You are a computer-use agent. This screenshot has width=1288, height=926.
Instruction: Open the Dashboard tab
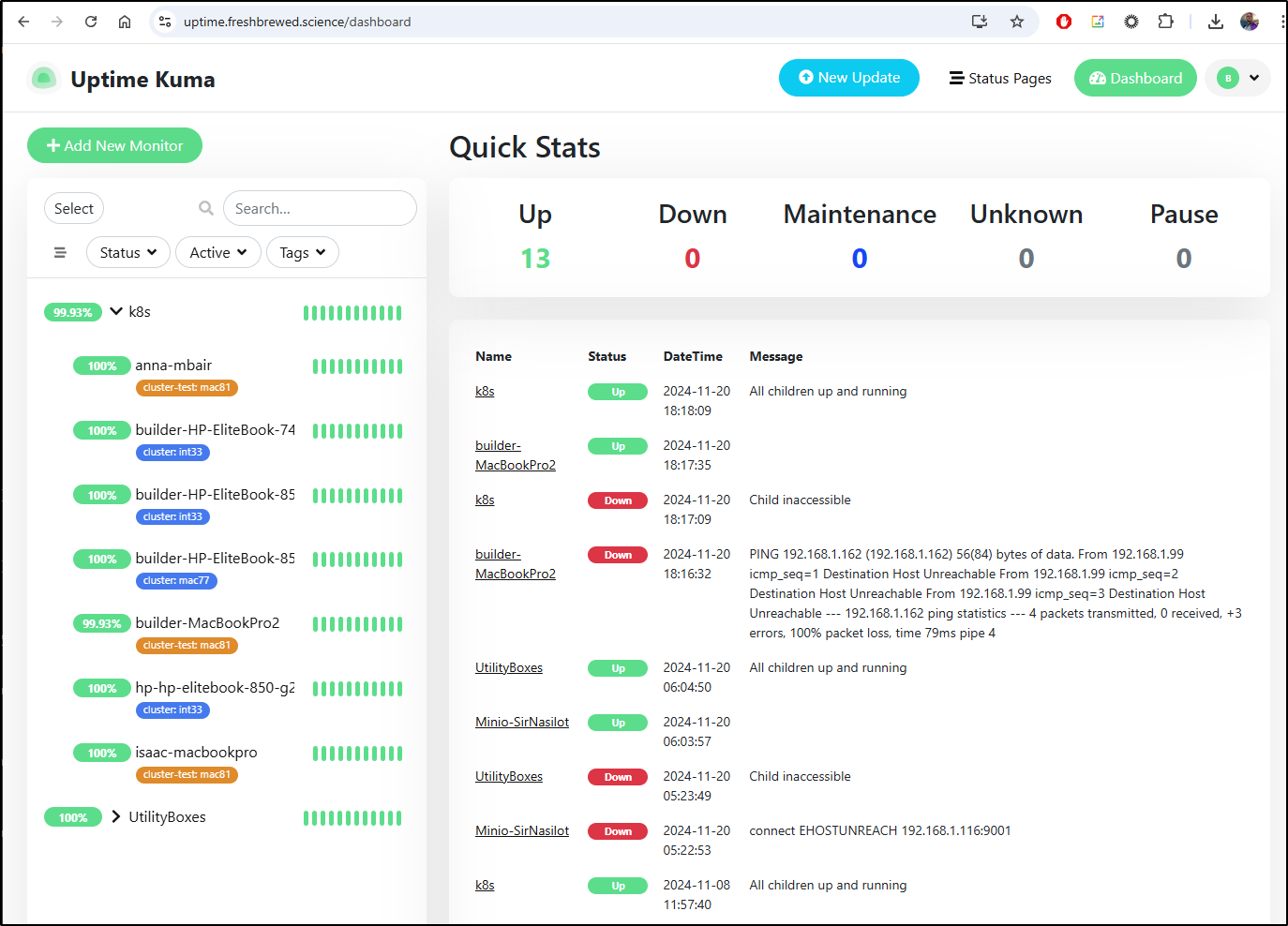(x=1135, y=78)
